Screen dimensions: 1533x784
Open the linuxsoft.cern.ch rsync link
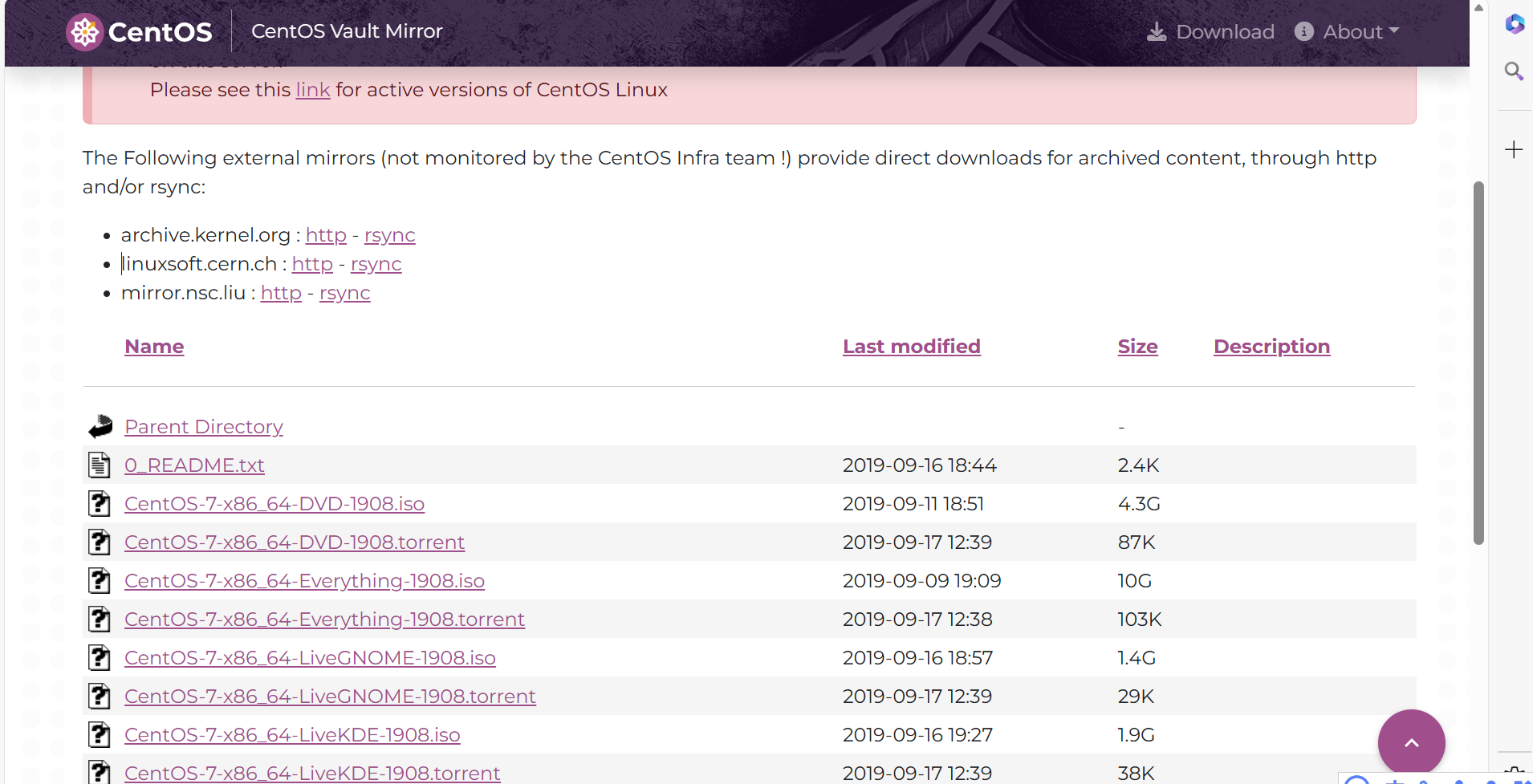pos(376,264)
